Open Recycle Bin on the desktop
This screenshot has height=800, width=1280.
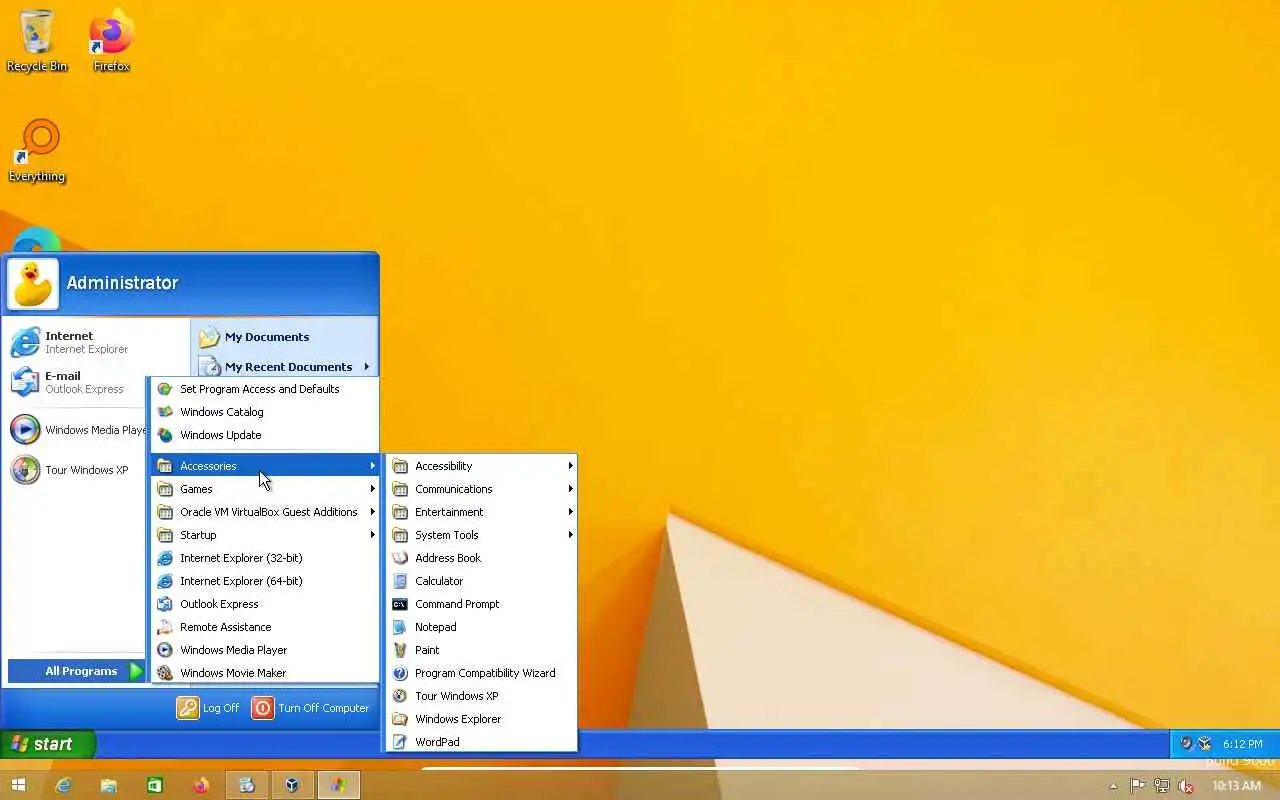(37, 41)
